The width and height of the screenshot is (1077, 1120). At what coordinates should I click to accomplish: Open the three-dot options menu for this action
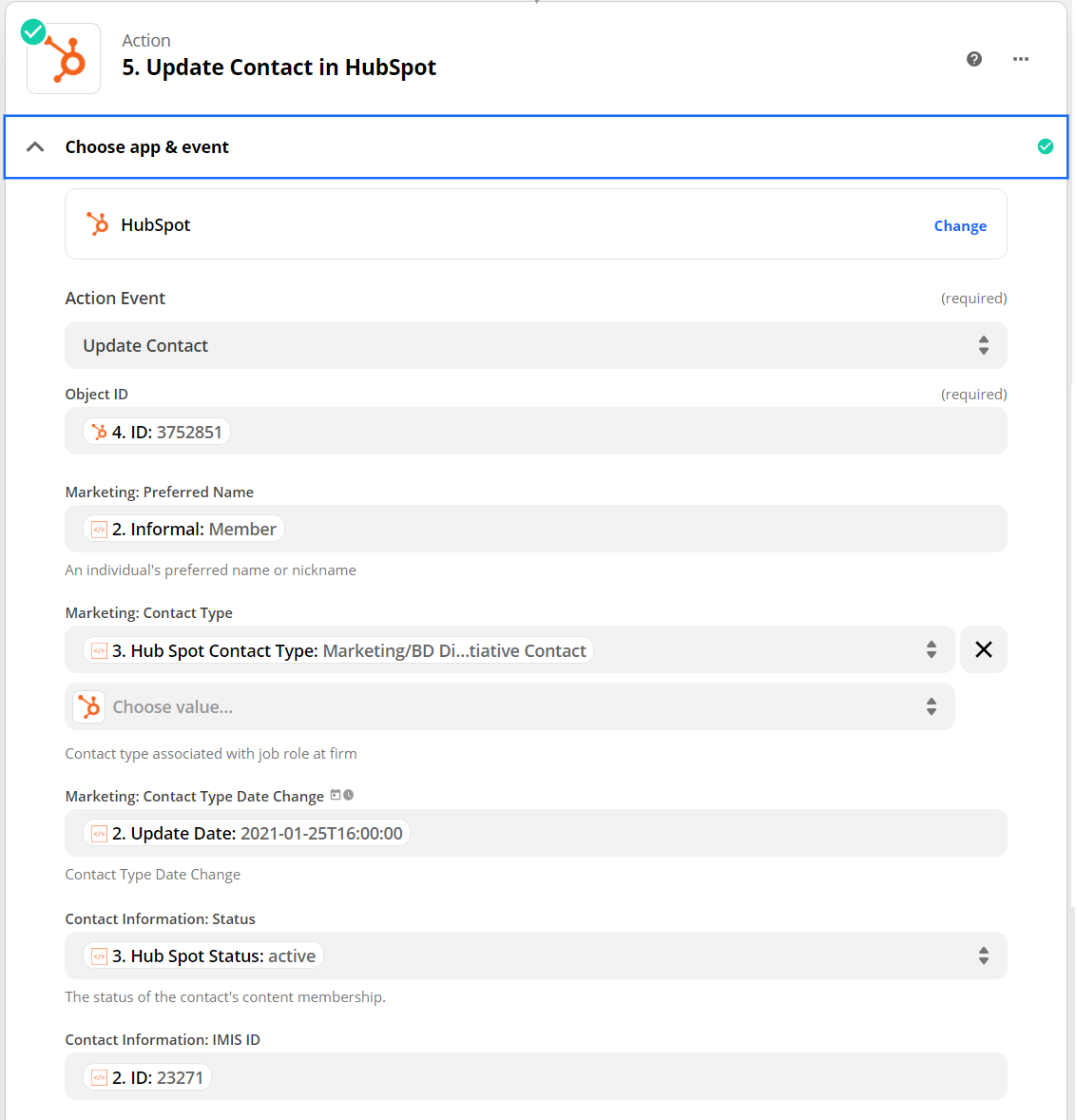tap(1021, 59)
